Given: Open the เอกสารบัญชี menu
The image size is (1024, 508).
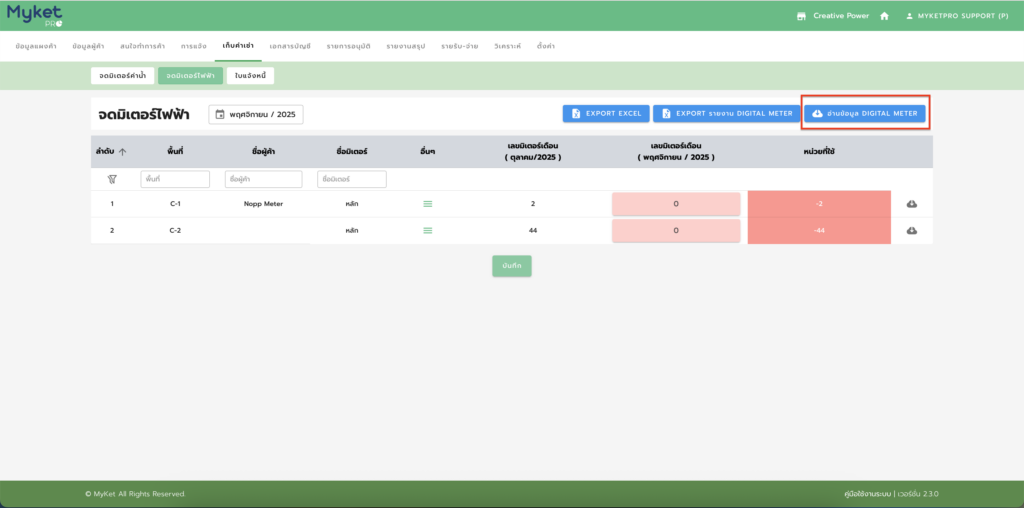Looking at the screenshot, I should pyautogui.click(x=290, y=47).
